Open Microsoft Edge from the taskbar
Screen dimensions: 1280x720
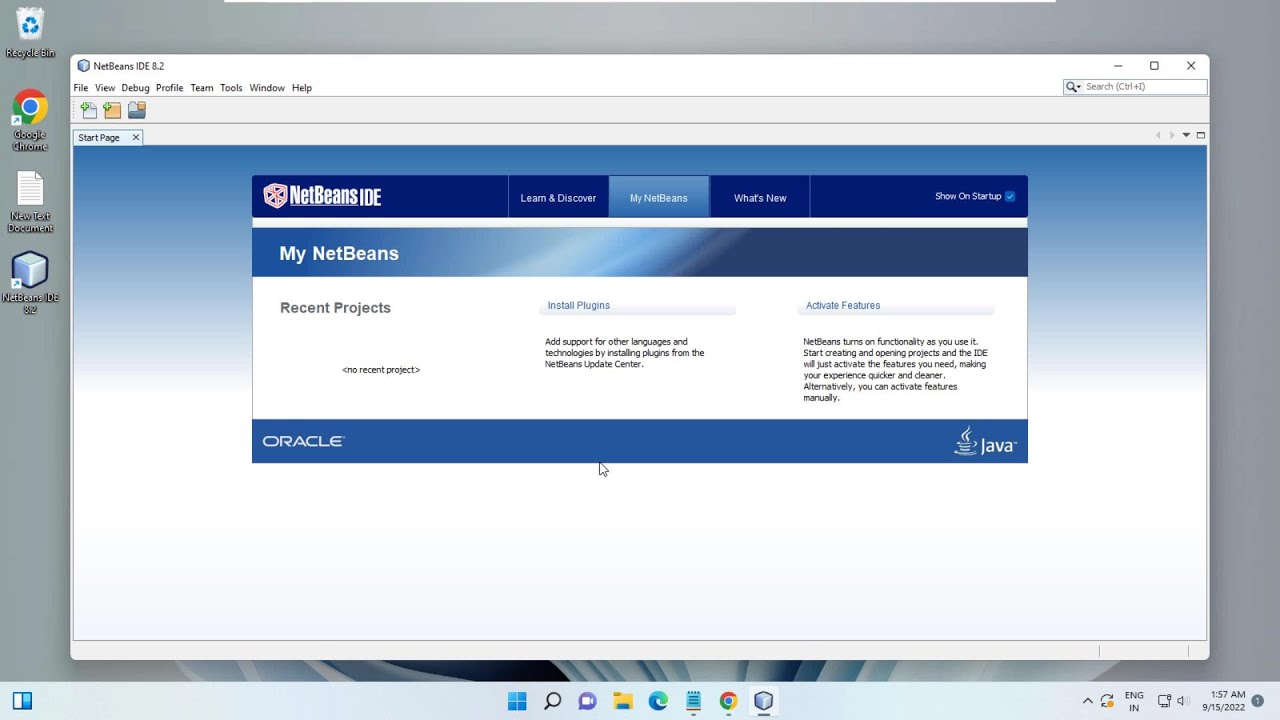(658, 701)
